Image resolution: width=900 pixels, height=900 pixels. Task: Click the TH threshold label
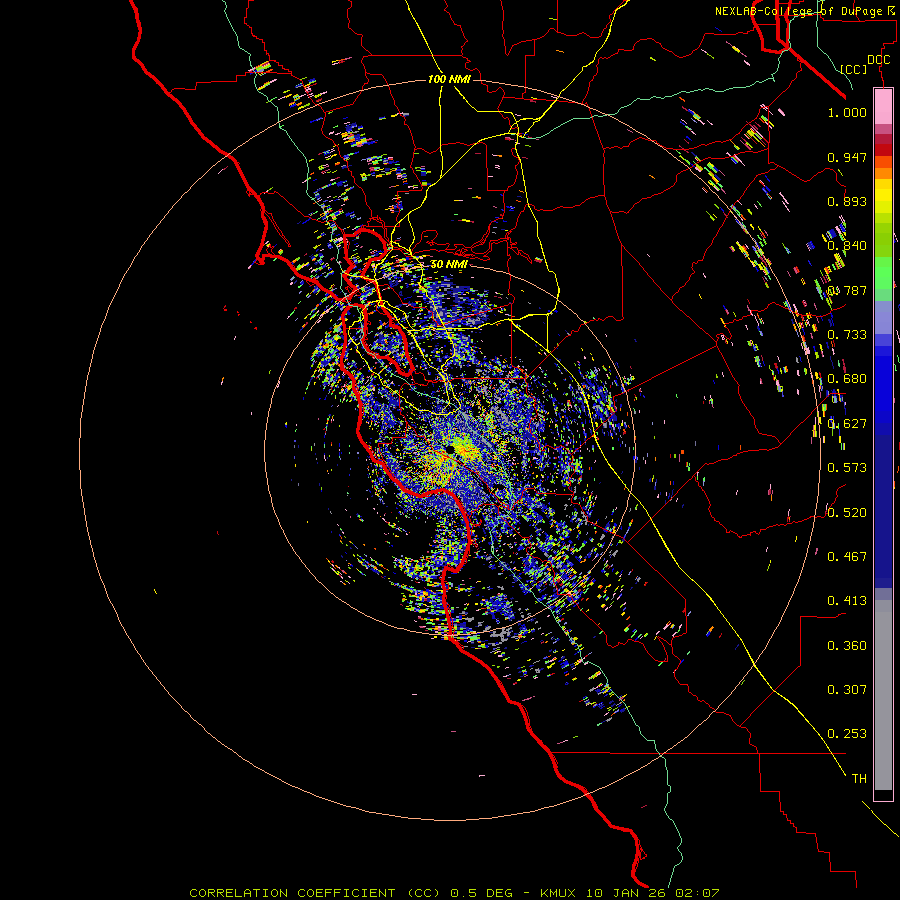[x=859, y=779]
